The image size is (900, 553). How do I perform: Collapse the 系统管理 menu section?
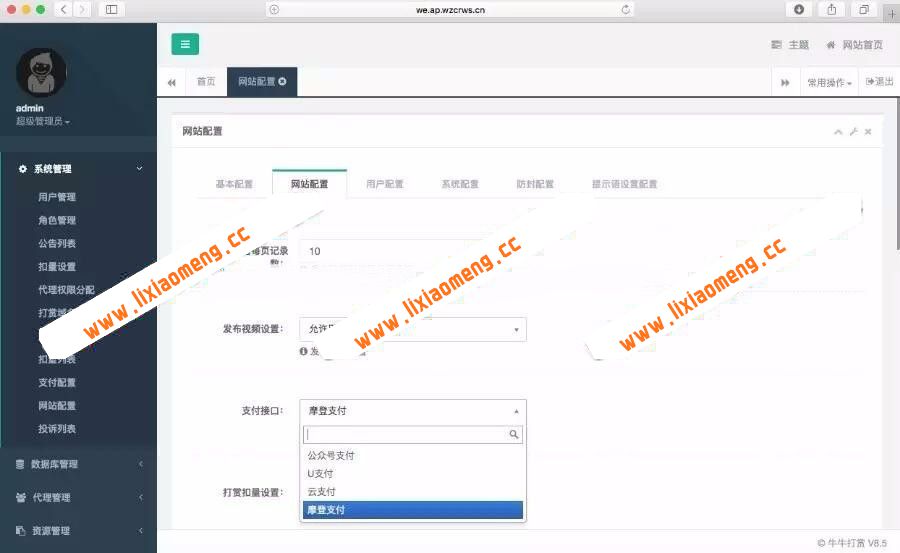(79, 169)
